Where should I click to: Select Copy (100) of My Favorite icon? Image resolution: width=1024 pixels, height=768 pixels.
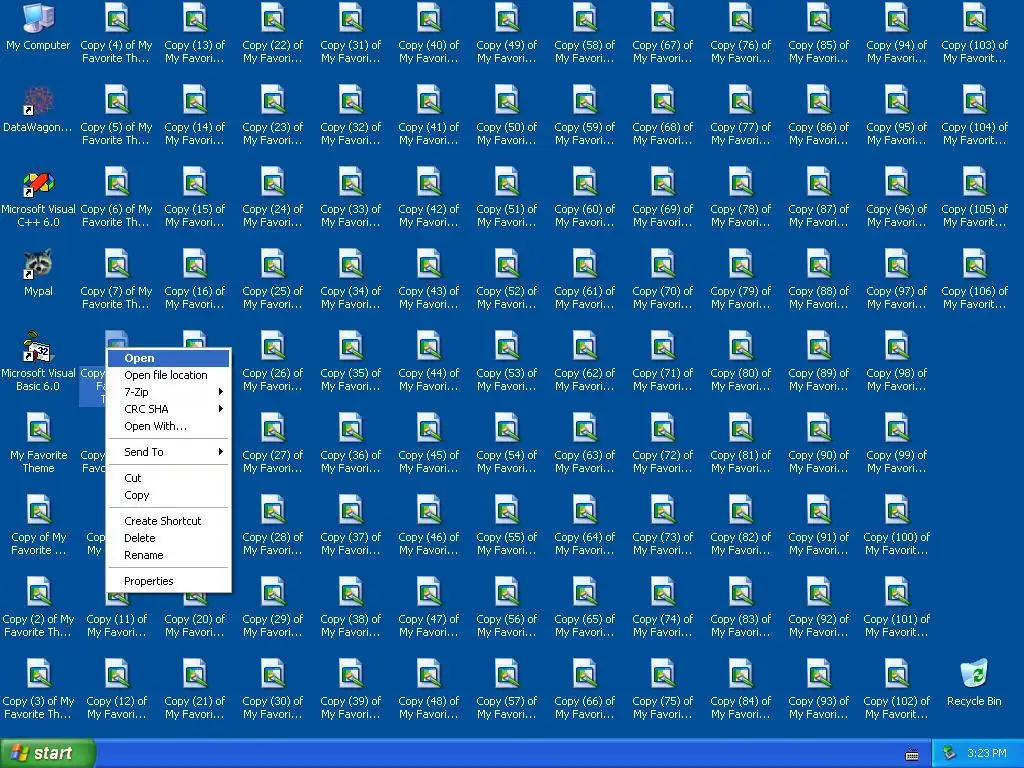[x=896, y=511]
